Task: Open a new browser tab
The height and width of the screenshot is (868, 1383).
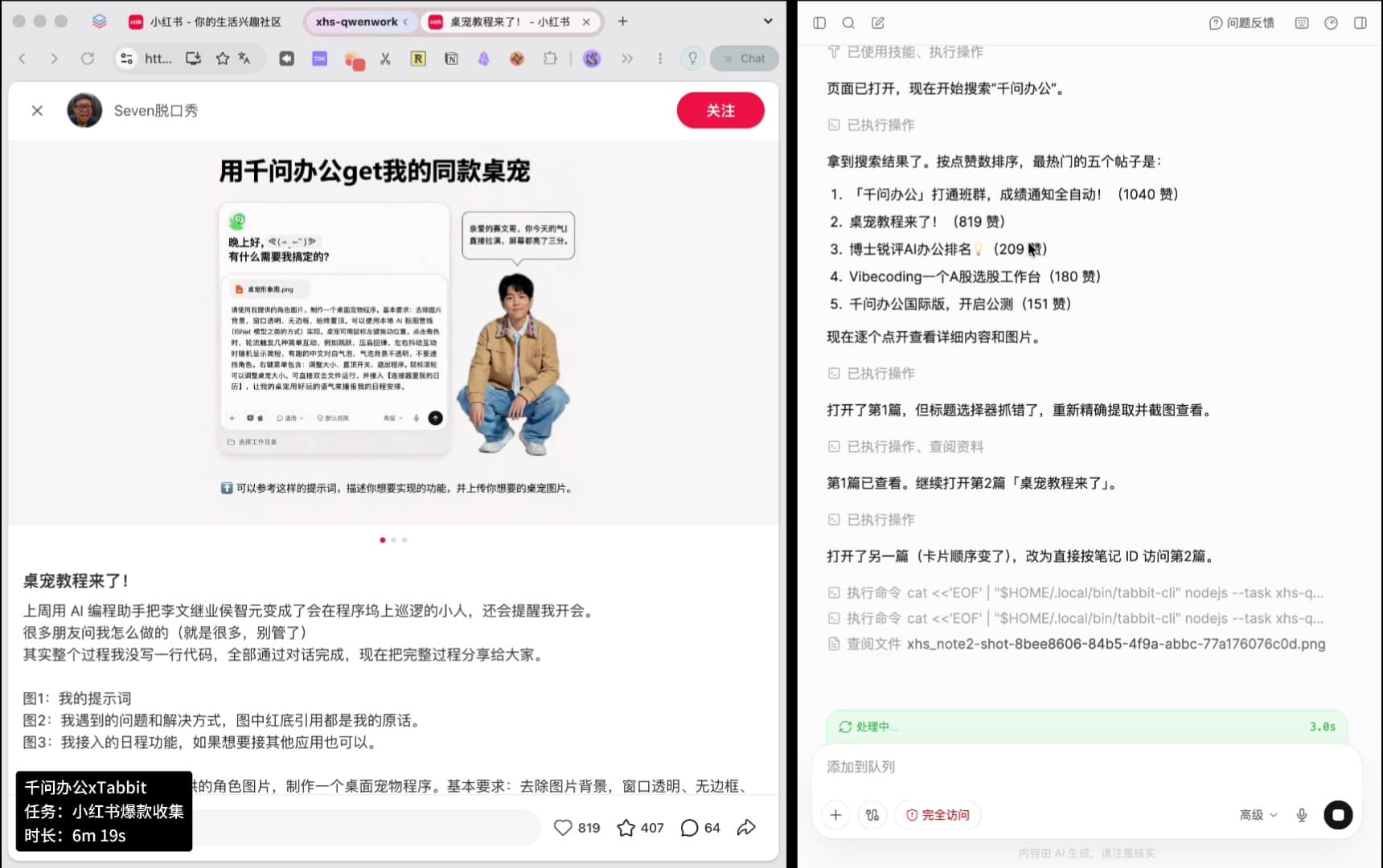Action: (x=622, y=22)
